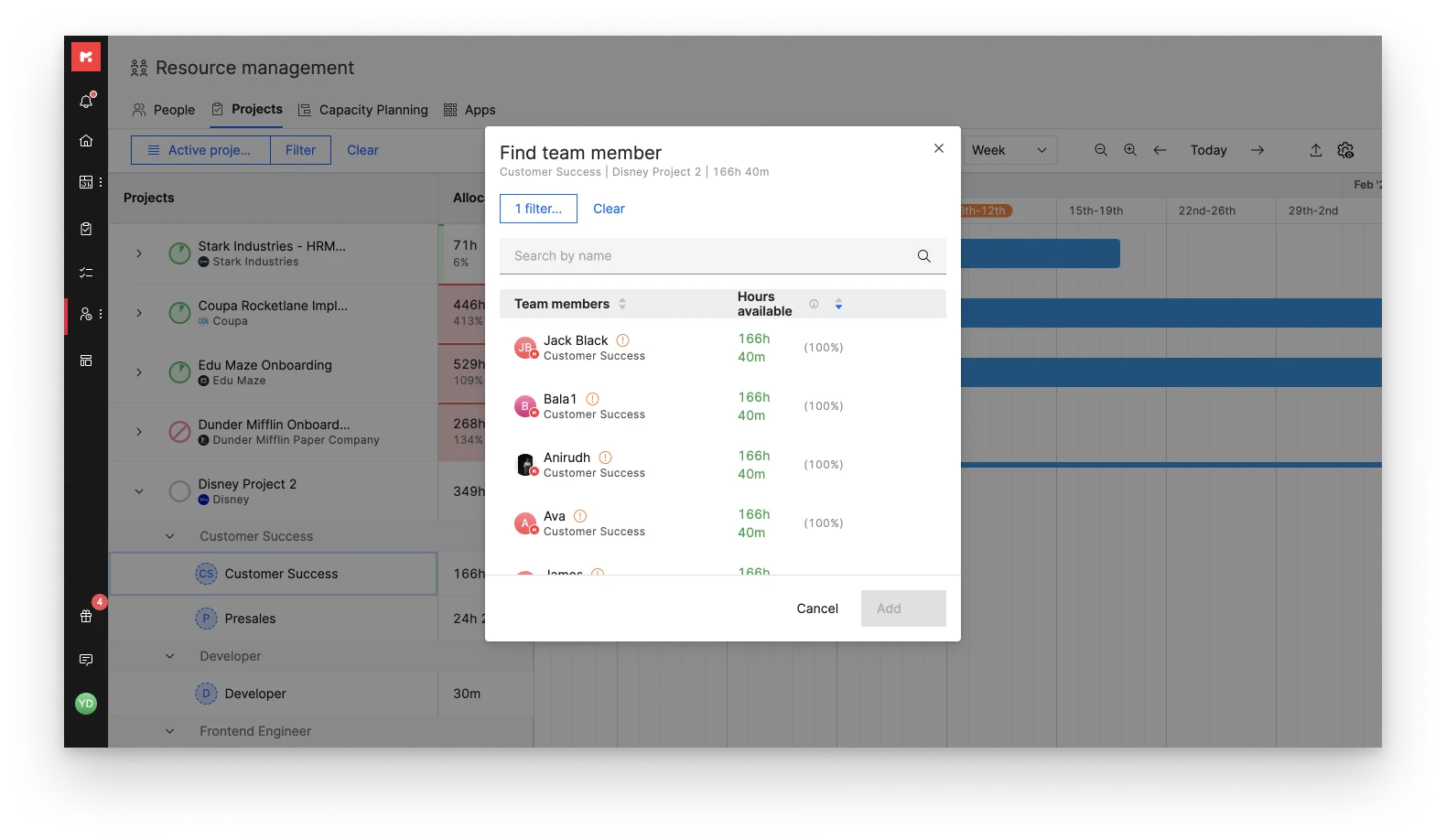Viewport: 1446px width, 840px height.
Task: Click info icon beside Hours available
Action: point(814,304)
